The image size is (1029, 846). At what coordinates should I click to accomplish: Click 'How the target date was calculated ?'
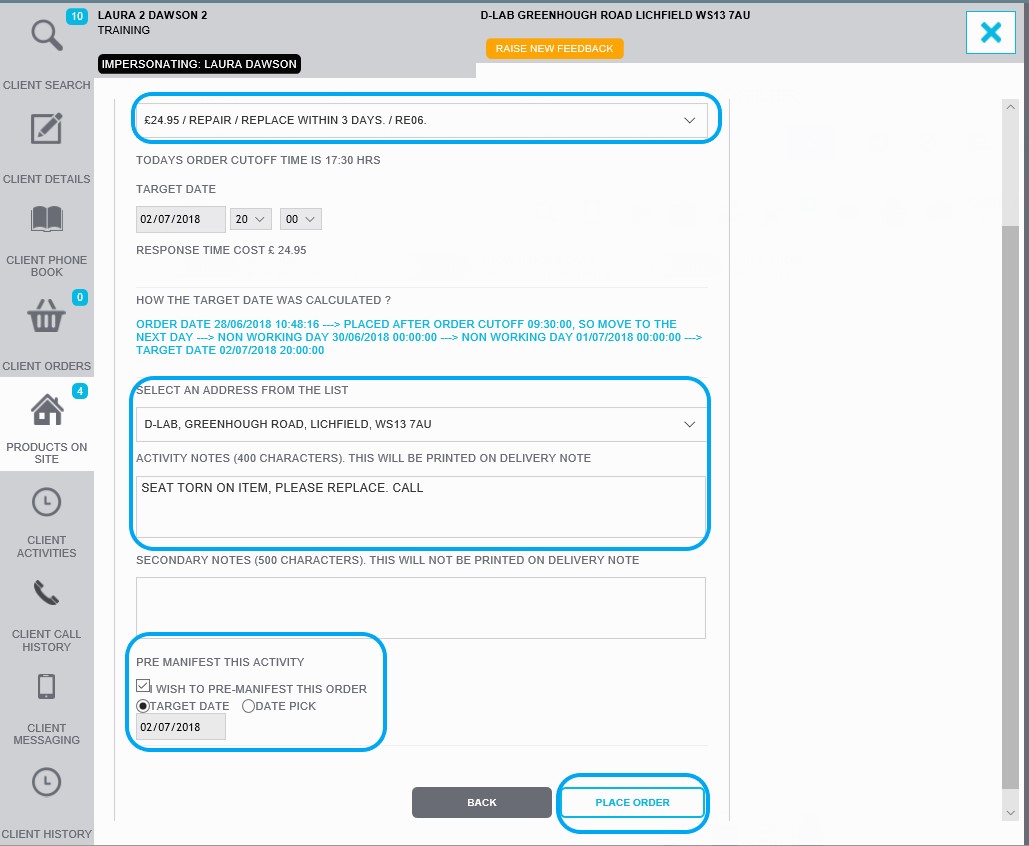tap(263, 300)
